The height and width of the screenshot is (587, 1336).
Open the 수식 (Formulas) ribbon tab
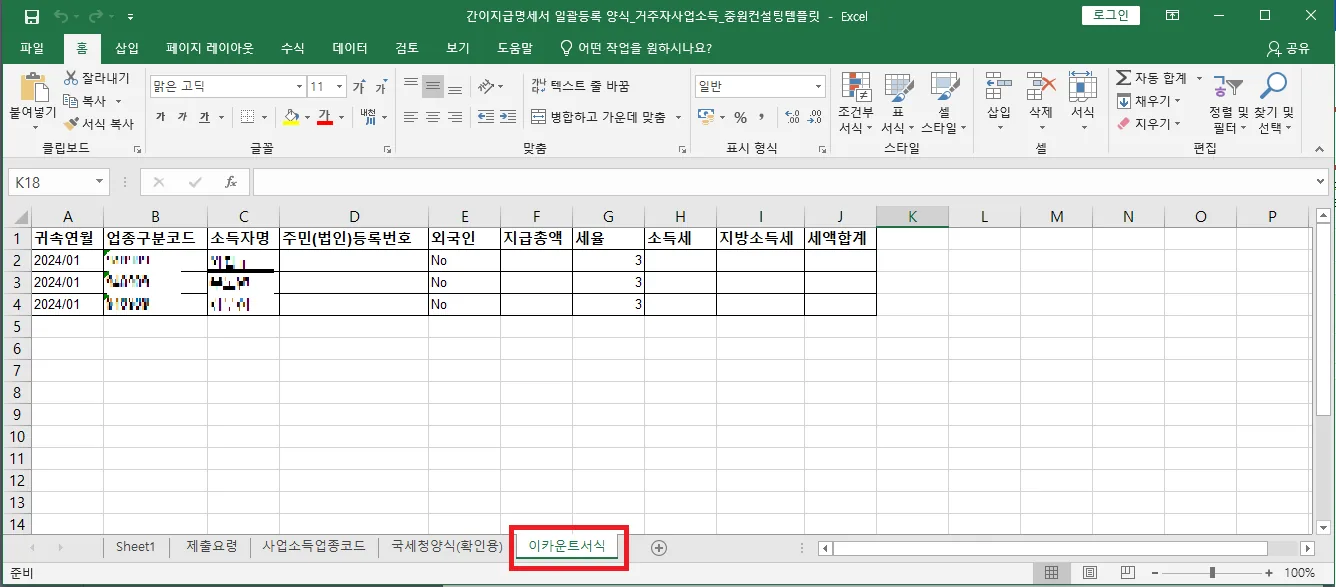click(292, 48)
